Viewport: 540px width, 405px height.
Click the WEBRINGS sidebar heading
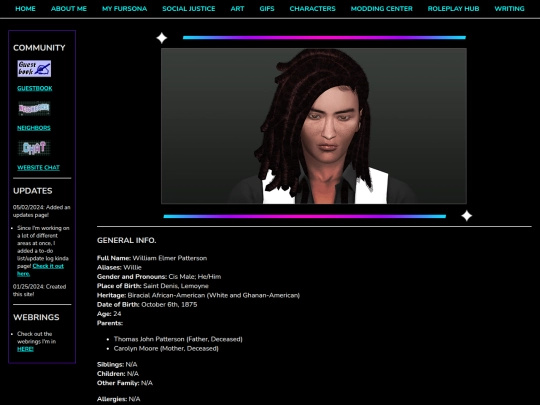[x=36, y=318]
